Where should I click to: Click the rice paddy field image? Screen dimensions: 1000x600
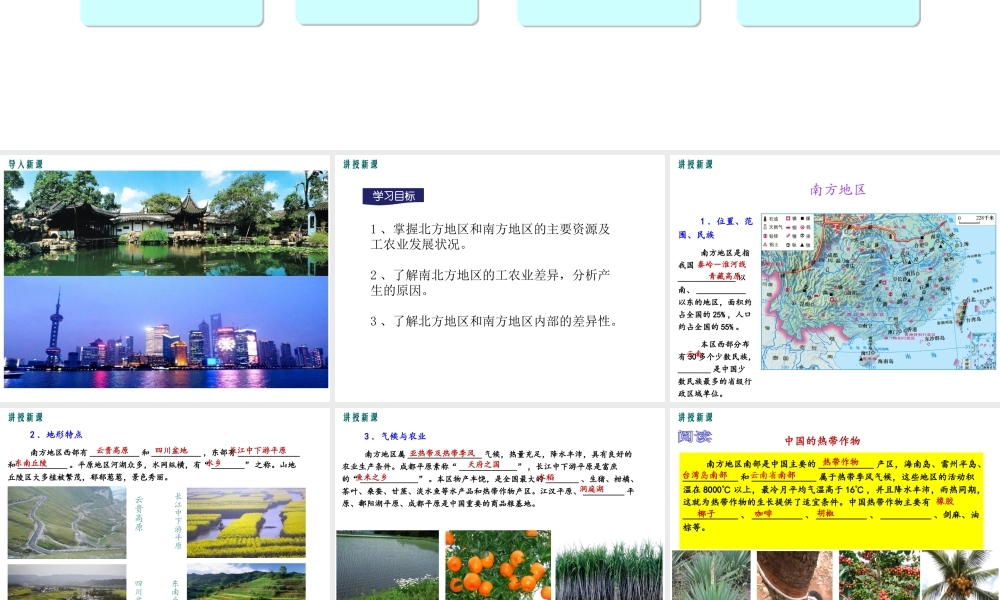pyautogui.click(x=387, y=565)
